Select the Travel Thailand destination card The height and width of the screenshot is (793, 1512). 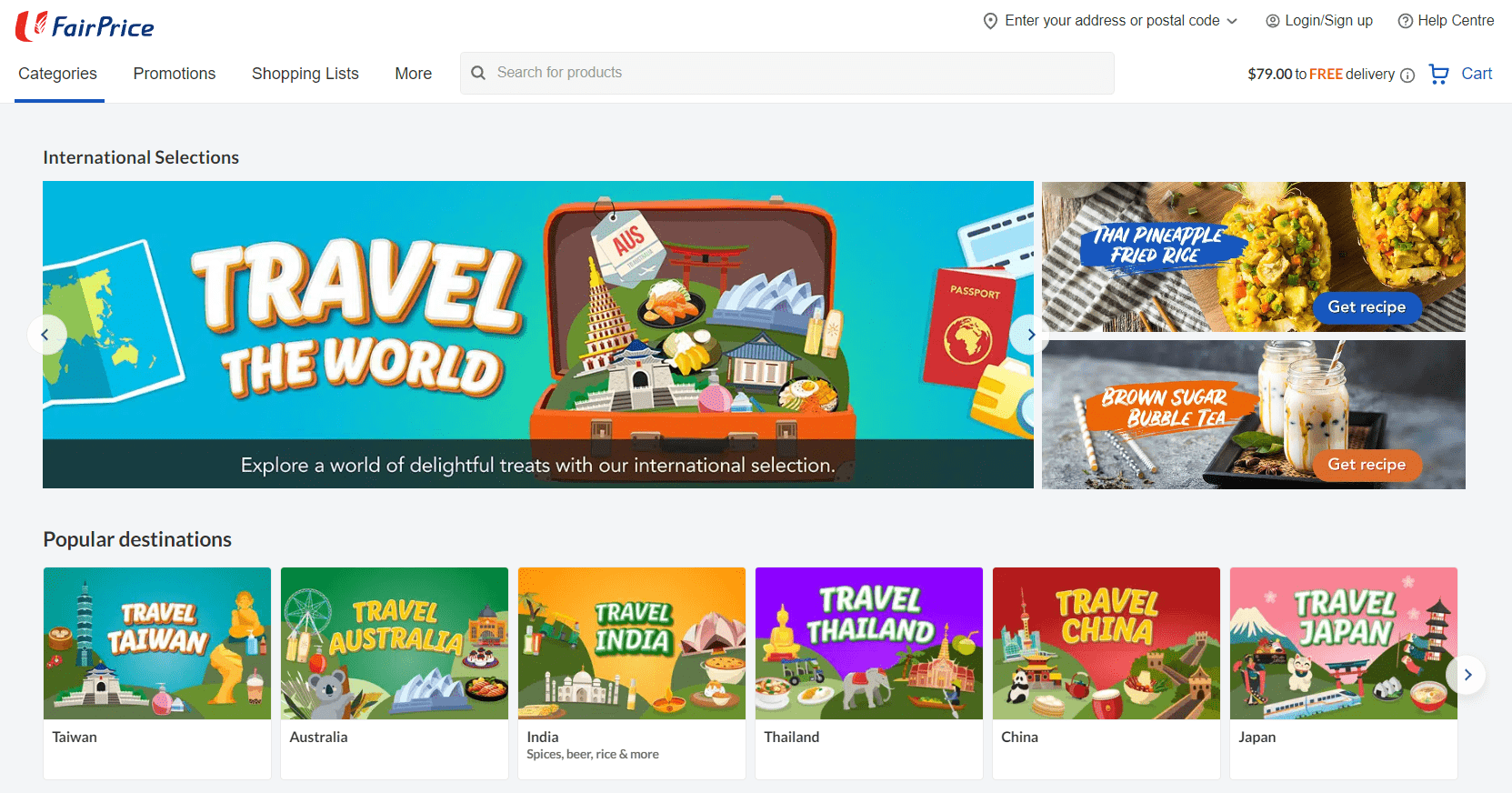(x=868, y=671)
